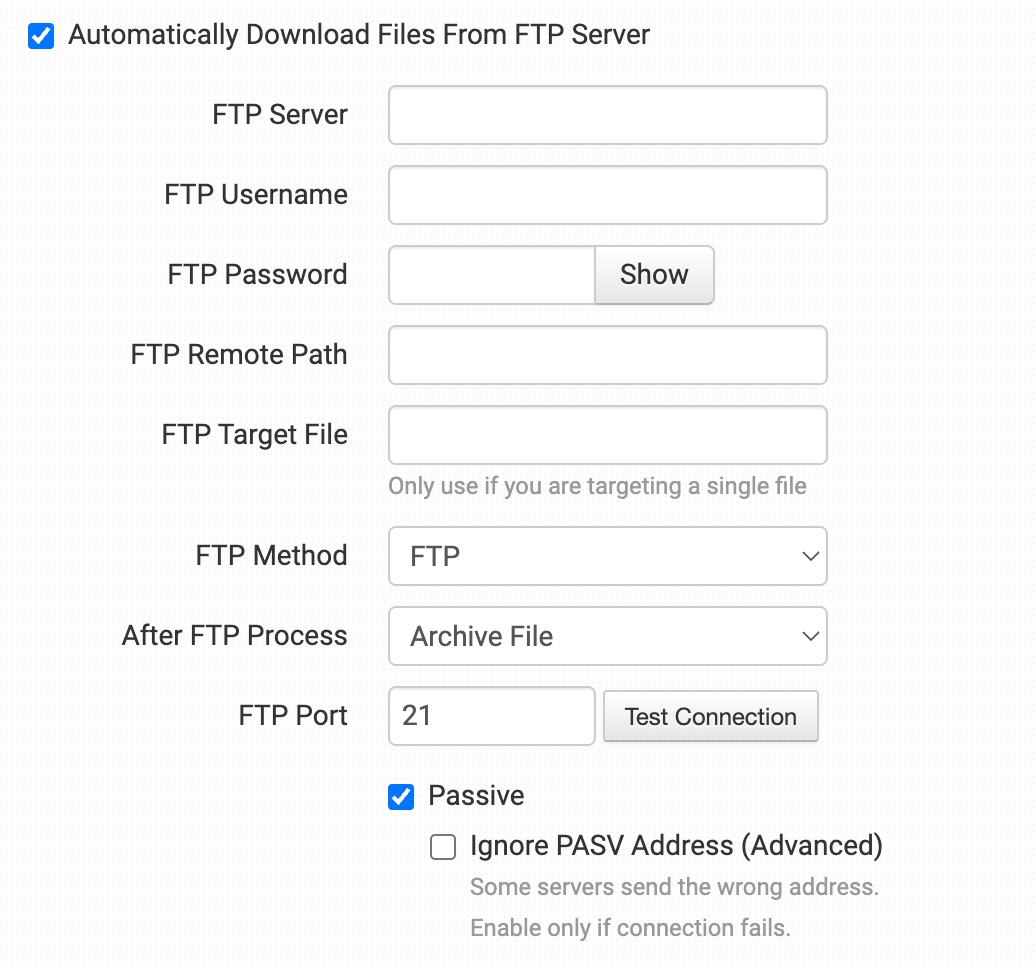Click the chevron arrow of FTP Method select
Image resolution: width=1036 pixels, height=968 pixels.
point(811,556)
